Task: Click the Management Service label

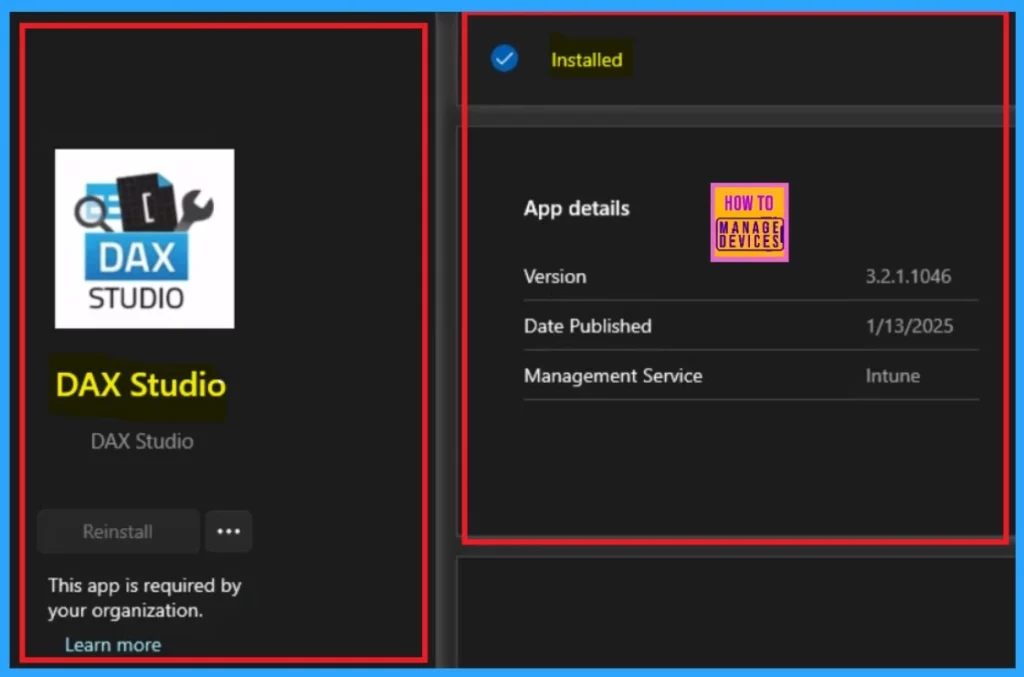Action: tap(613, 376)
